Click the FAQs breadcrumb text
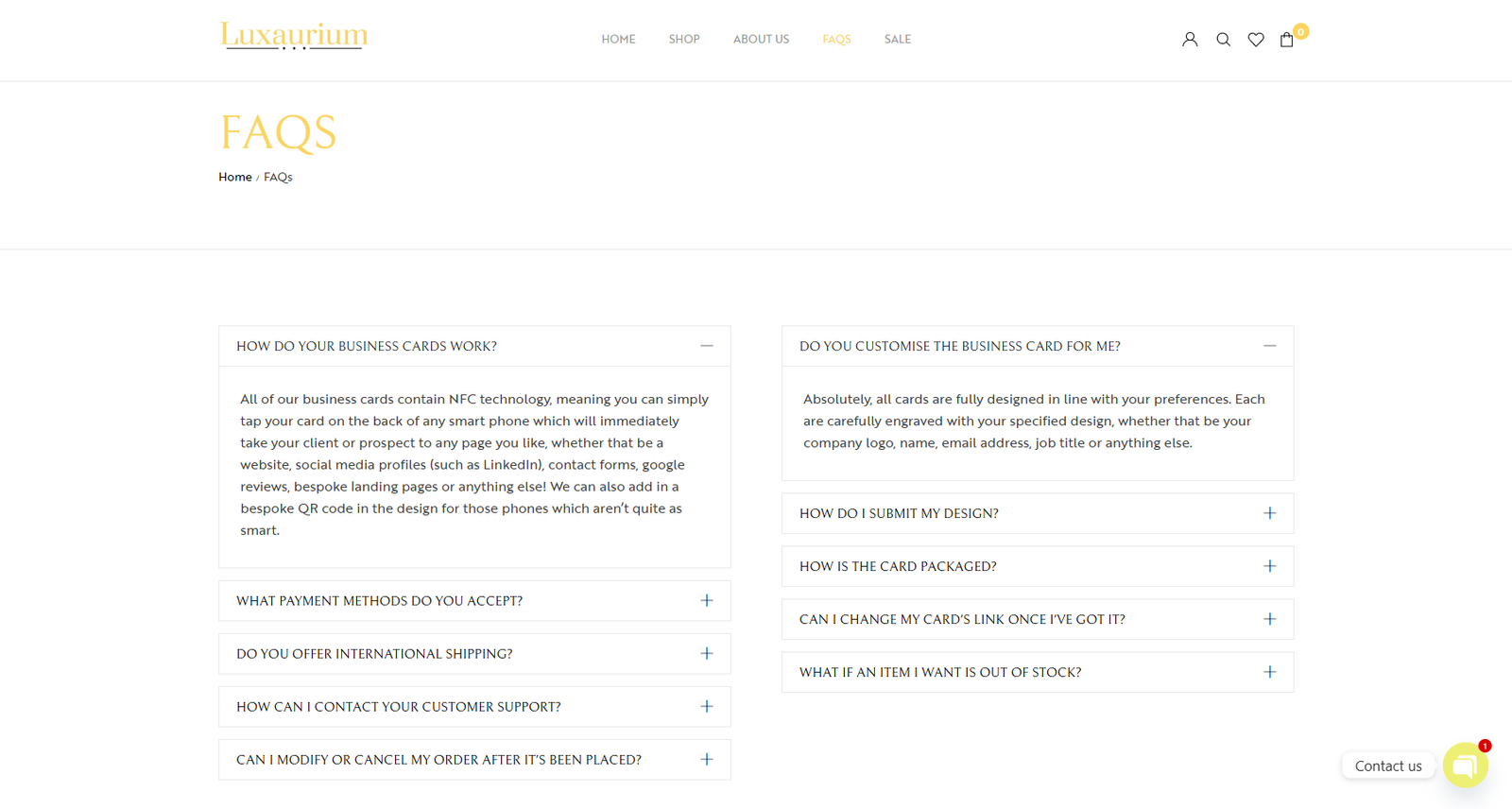This screenshot has height=809, width=1512. (278, 177)
